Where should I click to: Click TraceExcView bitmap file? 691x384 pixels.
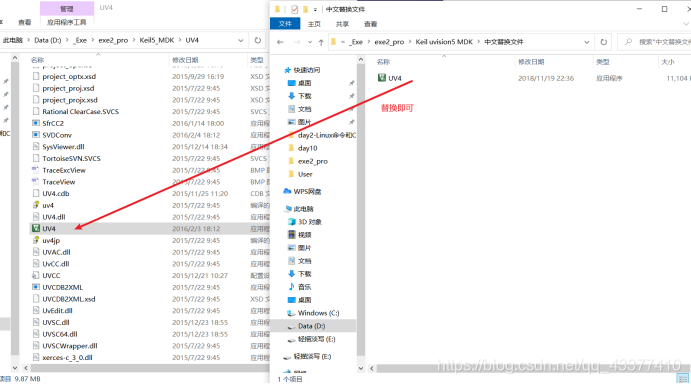(64, 170)
